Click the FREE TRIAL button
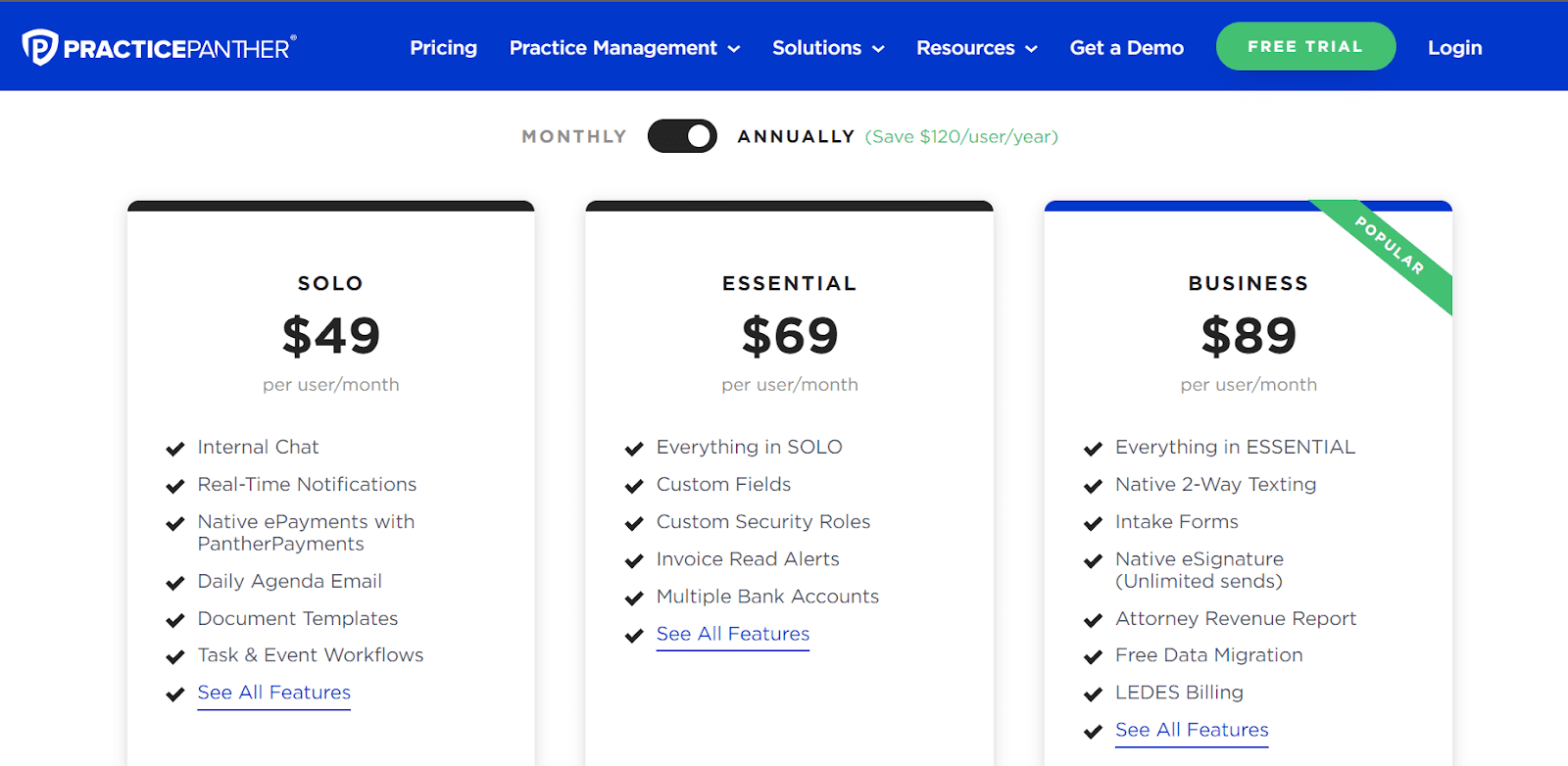Viewport: 1568px width, 766px height. point(1304,45)
